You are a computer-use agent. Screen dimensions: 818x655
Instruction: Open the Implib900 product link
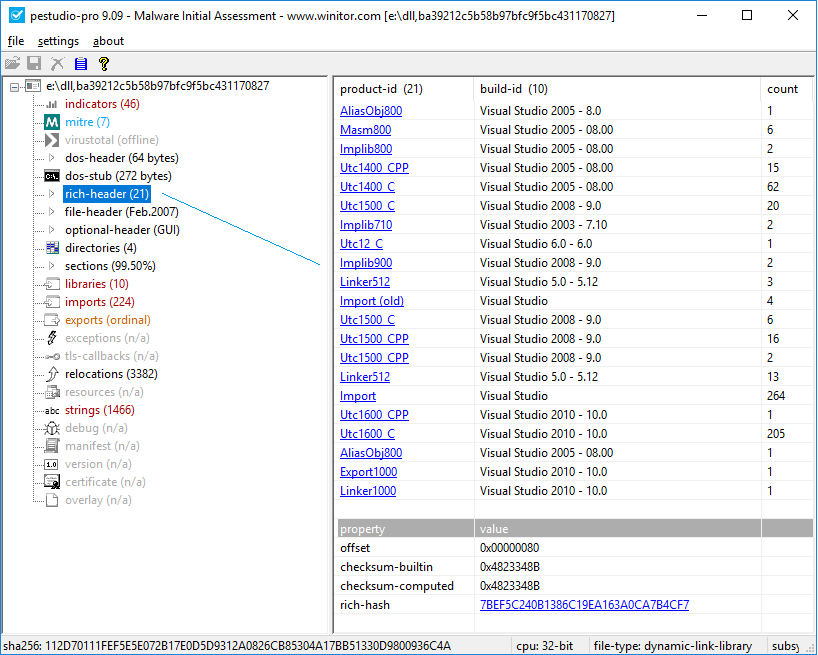point(366,263)
